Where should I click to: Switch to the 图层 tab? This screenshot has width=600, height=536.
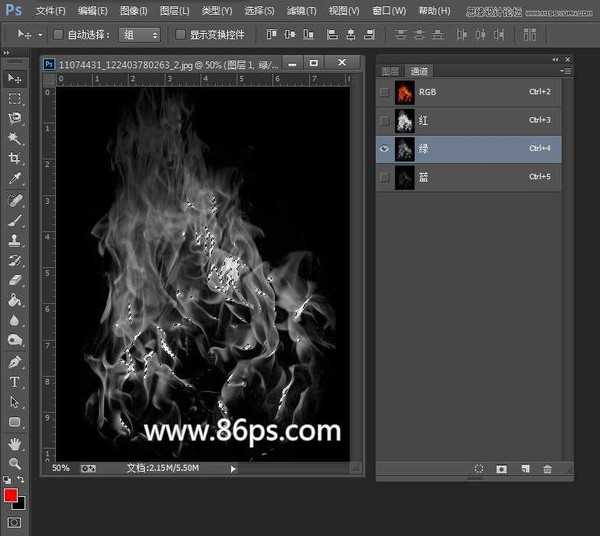click(390, 71)
